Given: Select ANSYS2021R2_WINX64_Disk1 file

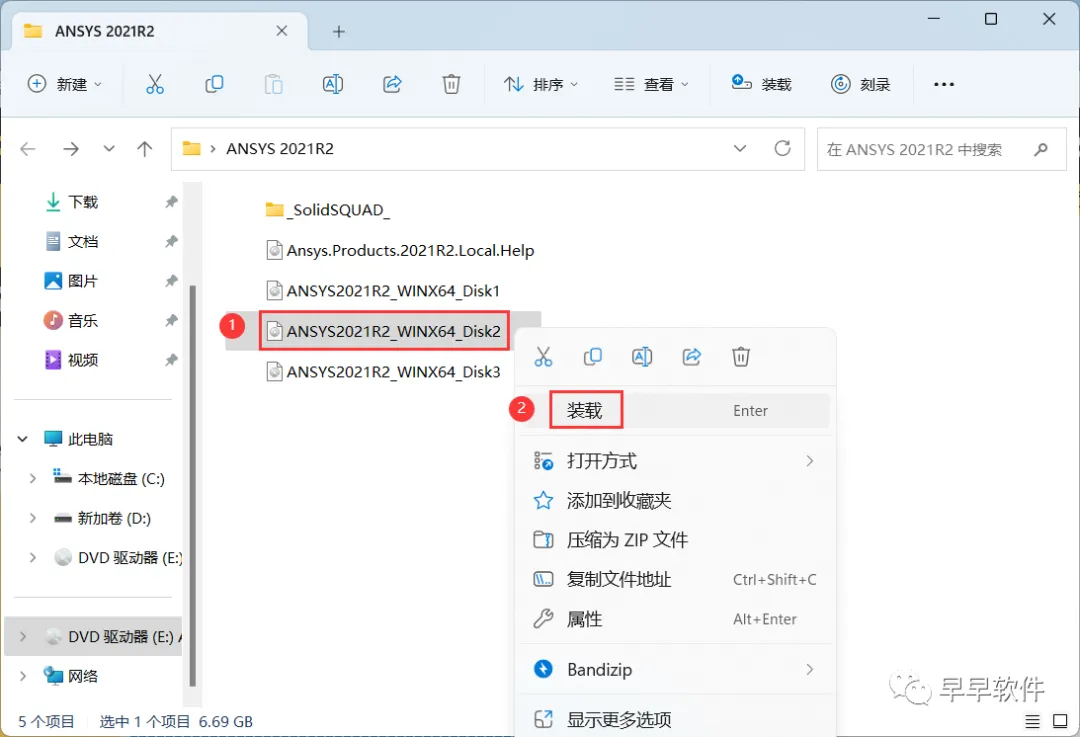Looking at the screenshot, I should (x=383, y=291).
